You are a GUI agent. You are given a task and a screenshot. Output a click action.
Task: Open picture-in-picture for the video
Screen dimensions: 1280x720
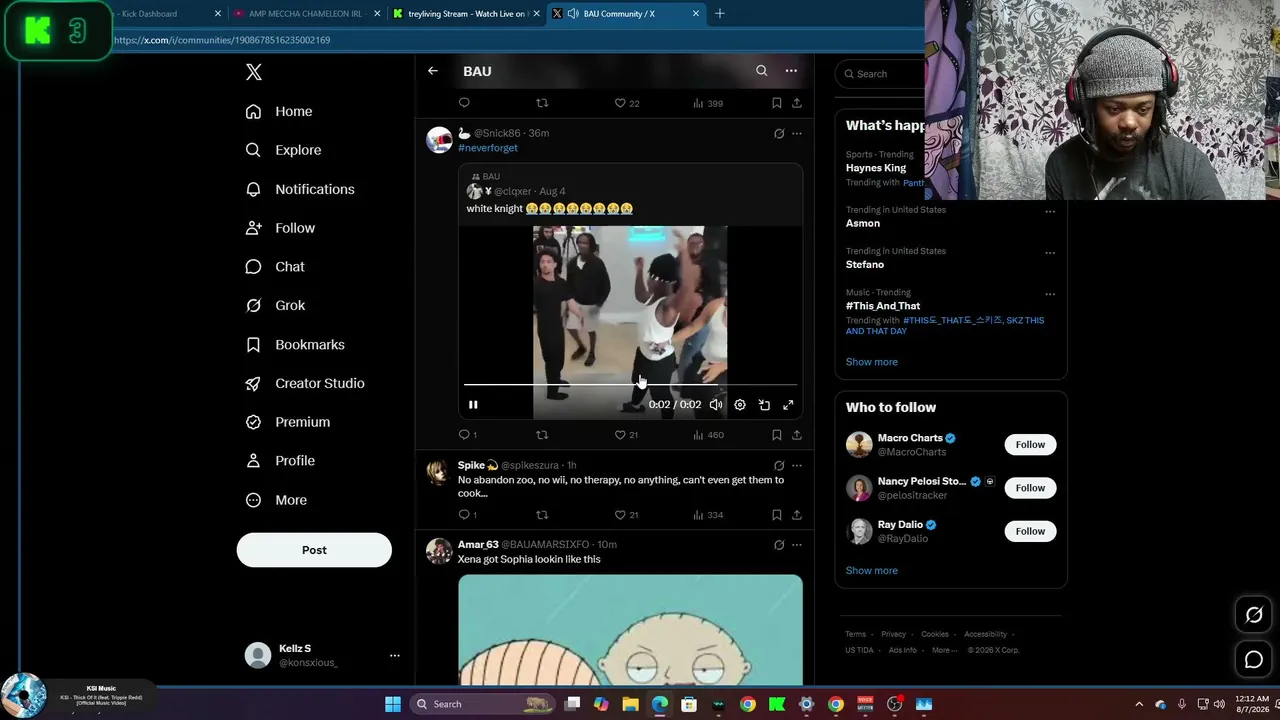pyautogui.click(x=764, y=405)
